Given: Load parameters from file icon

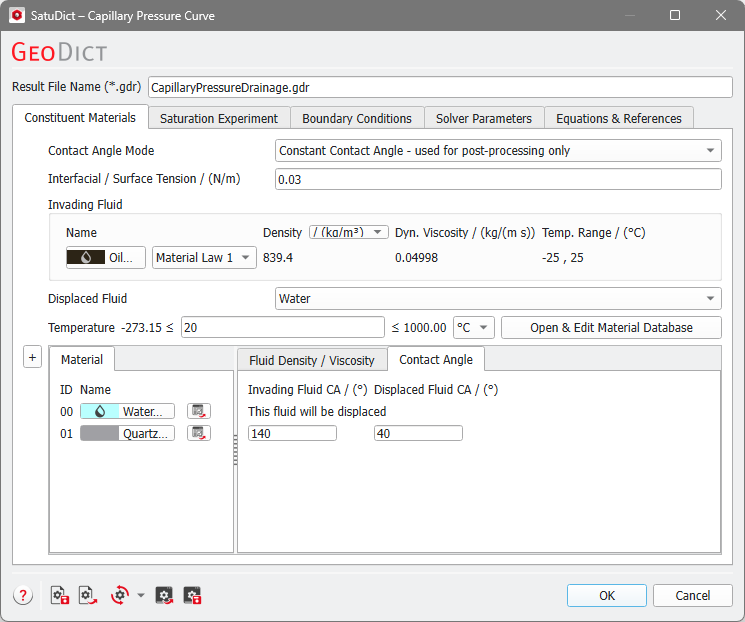Looking at the screenshot, I should [x=88, y=595].
